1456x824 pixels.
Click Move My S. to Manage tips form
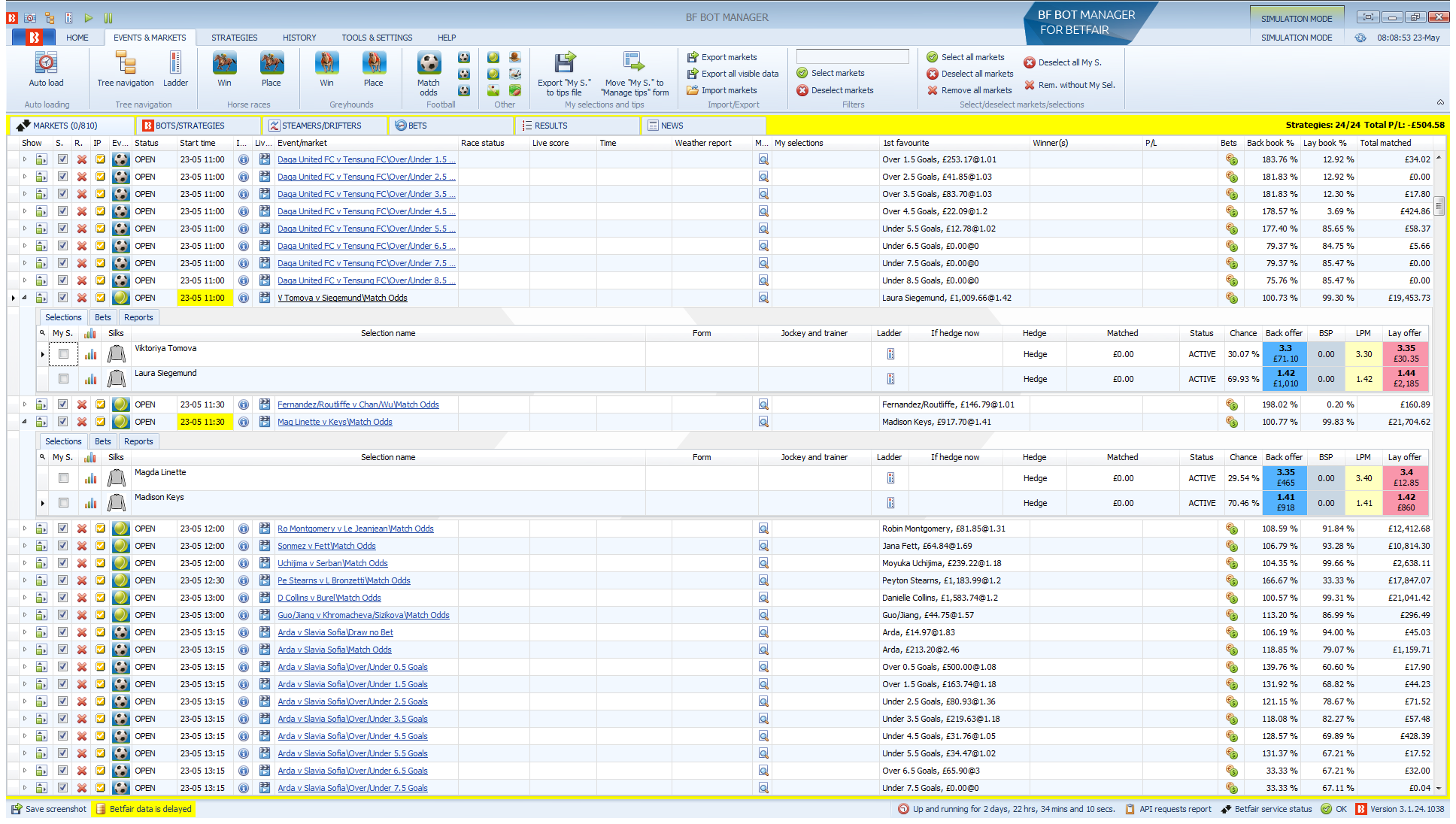(634, 74)
